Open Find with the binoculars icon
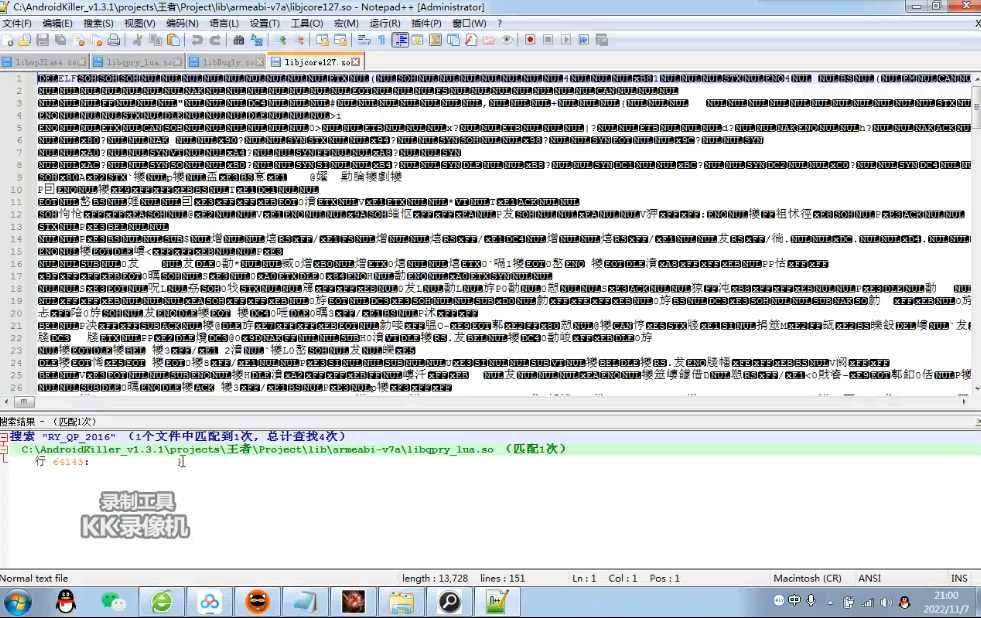The width and height of the screenshot is (981, 618). pos(238,40)
